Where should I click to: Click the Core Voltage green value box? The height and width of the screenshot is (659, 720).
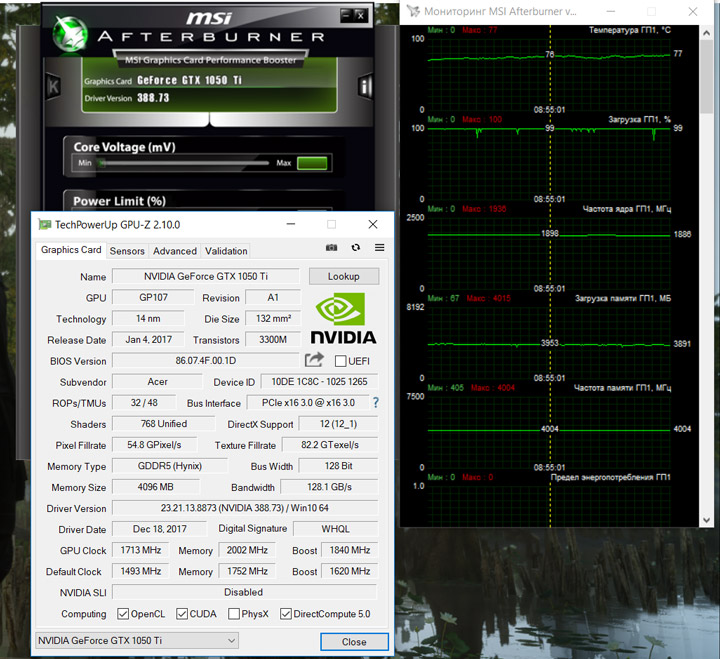(x=312, y=163)
